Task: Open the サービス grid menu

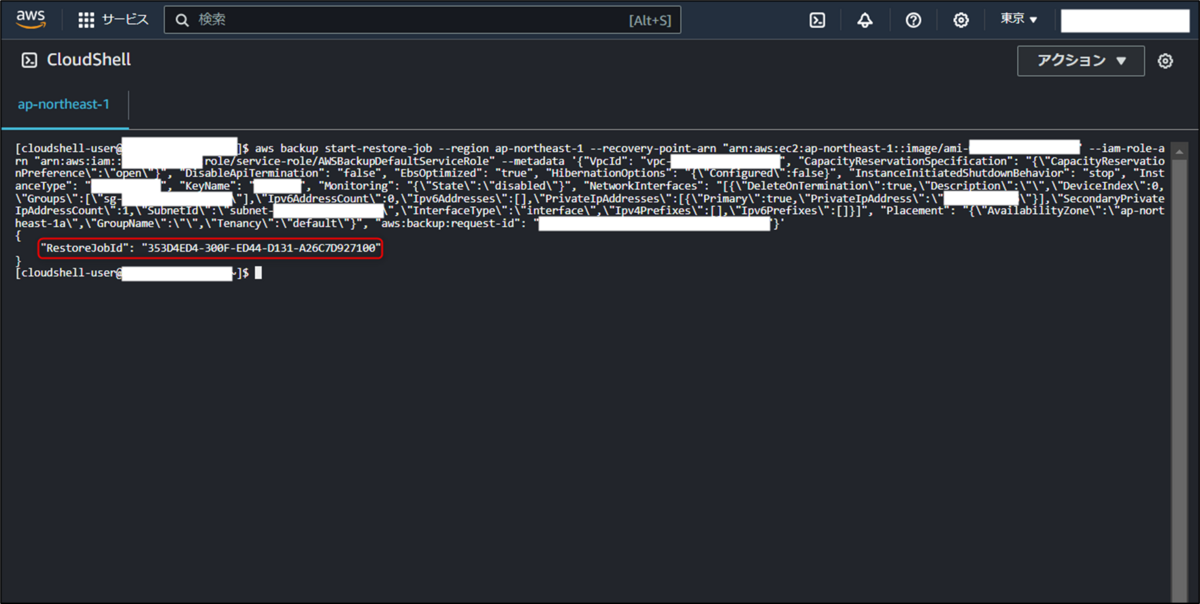Action: pyautogui.click(x=113, y=20)
